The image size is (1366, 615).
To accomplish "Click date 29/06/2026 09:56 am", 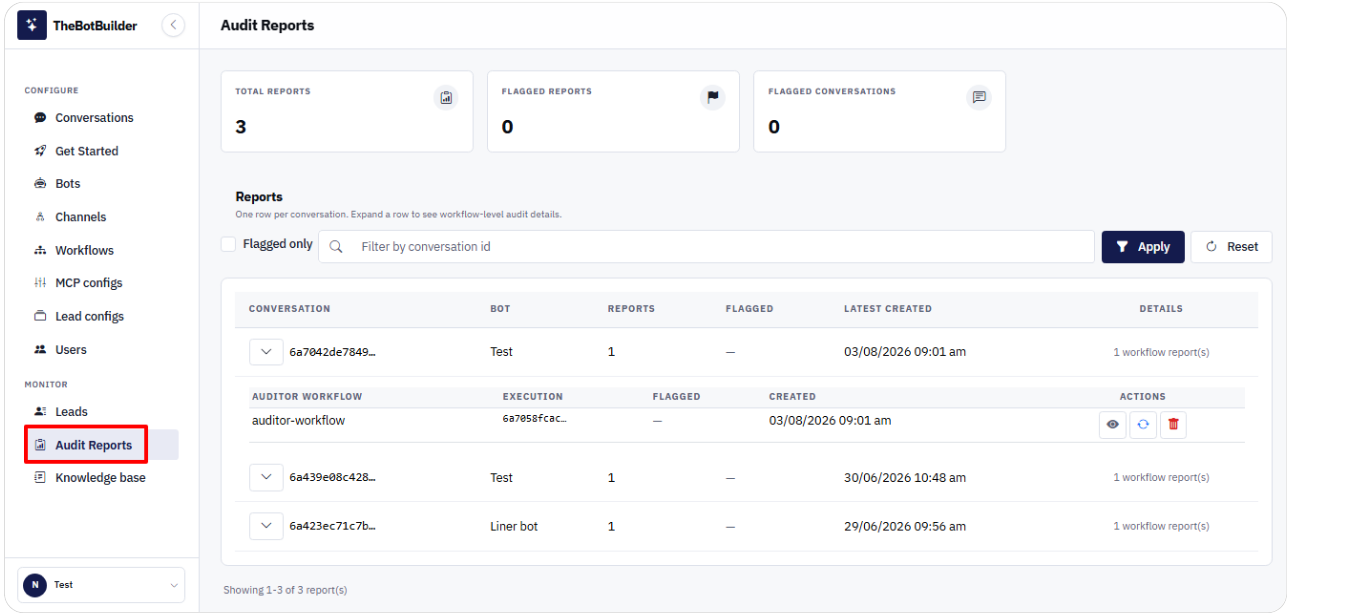I will click(905, 526).
